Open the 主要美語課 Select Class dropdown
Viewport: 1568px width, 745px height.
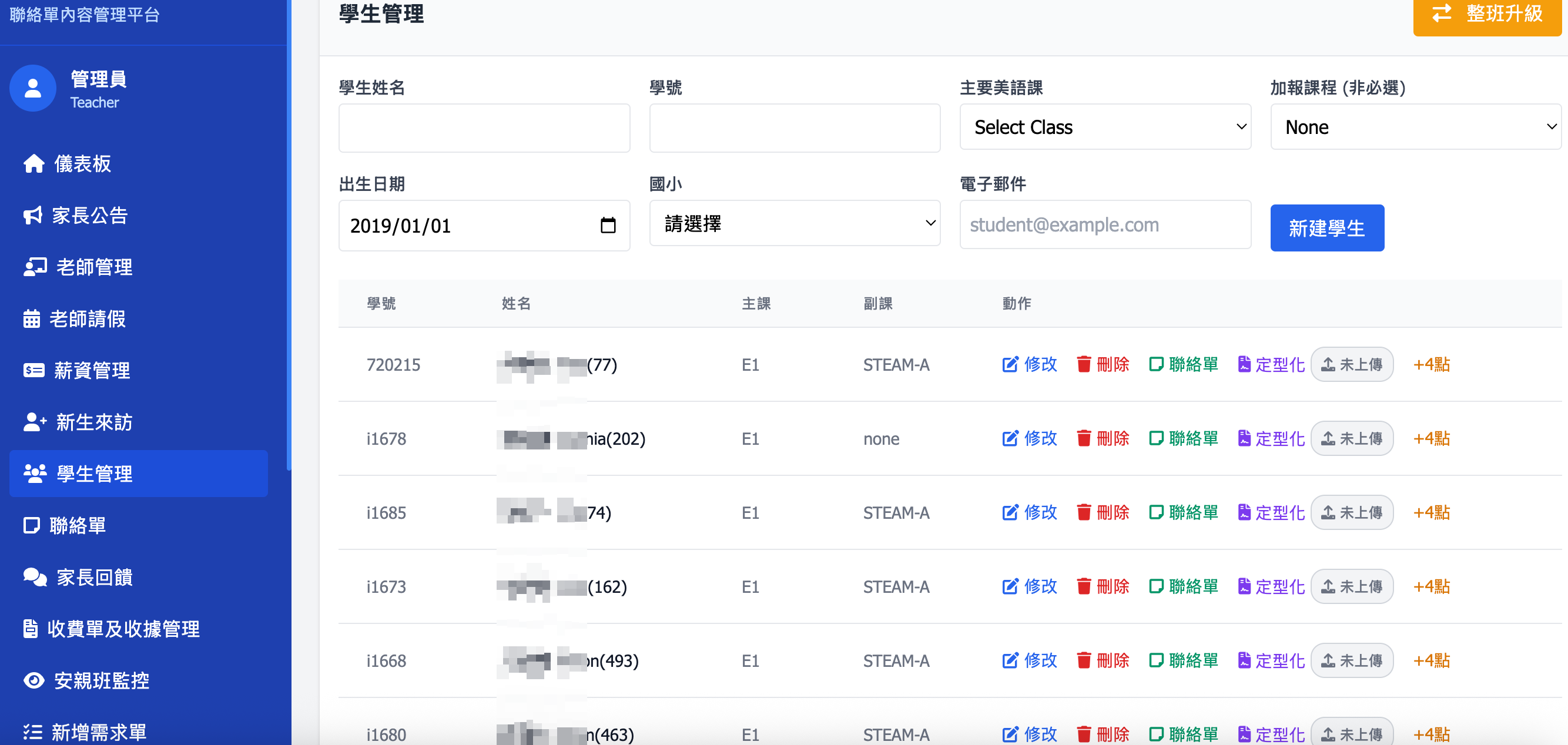point(1105,127)
